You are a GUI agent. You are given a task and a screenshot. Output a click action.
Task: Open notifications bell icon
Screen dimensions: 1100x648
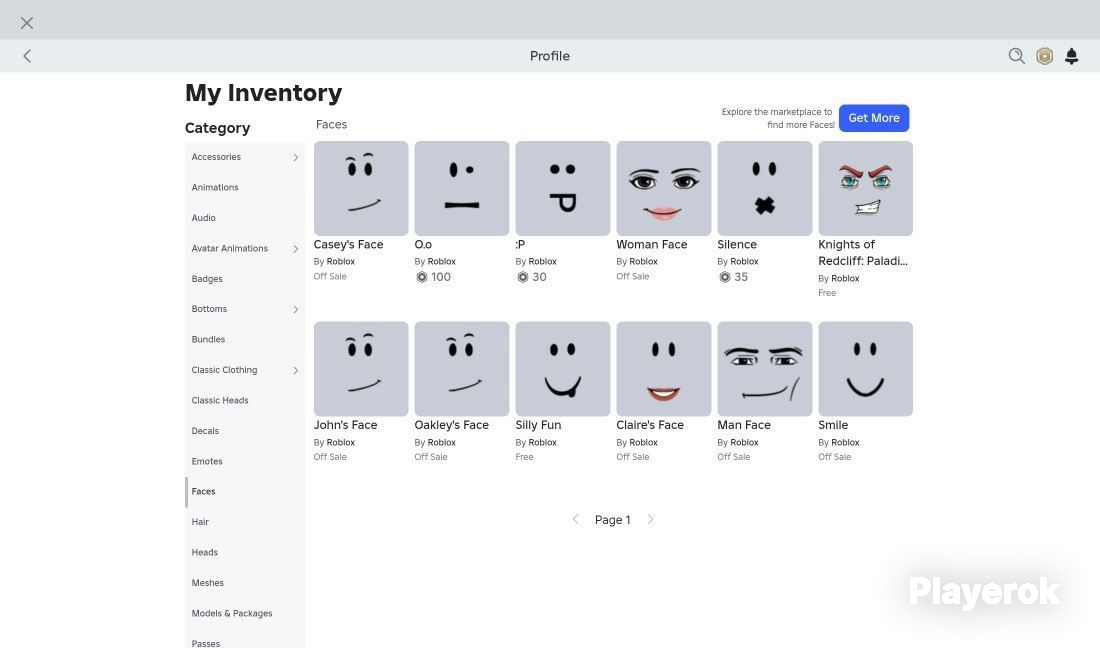(x=1071, y=56)
